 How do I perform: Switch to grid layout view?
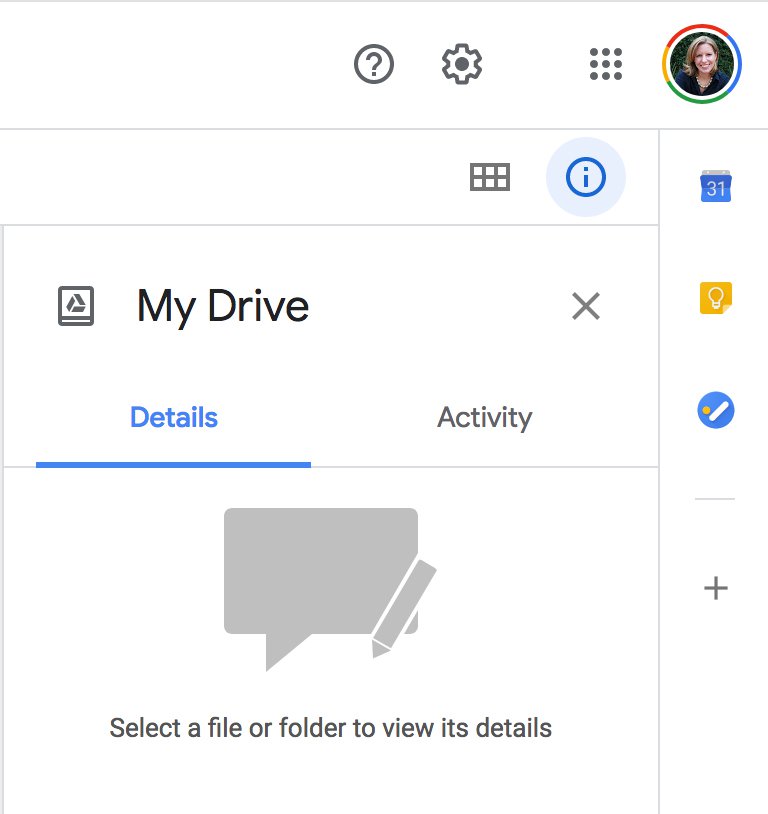pyautogui.click(x=490, y=178)
